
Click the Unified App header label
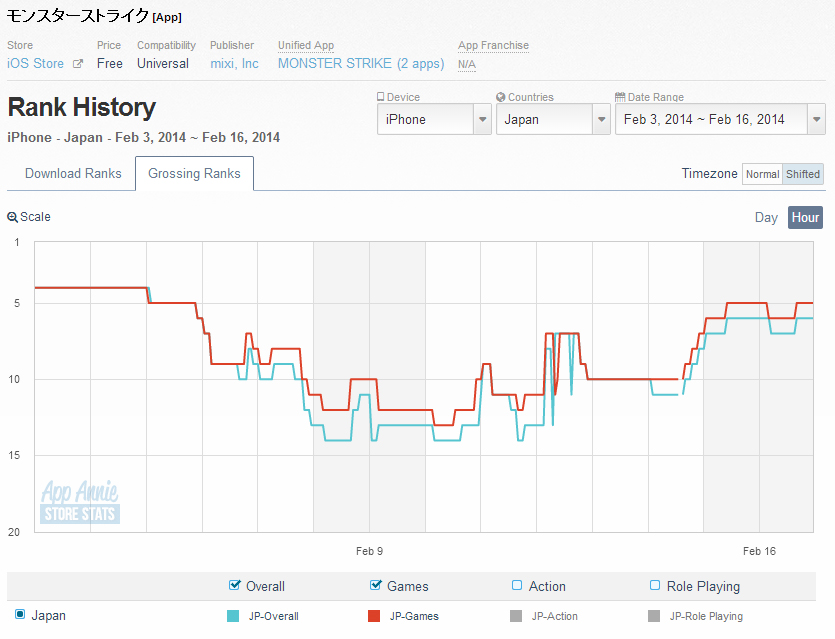[306, 45]
